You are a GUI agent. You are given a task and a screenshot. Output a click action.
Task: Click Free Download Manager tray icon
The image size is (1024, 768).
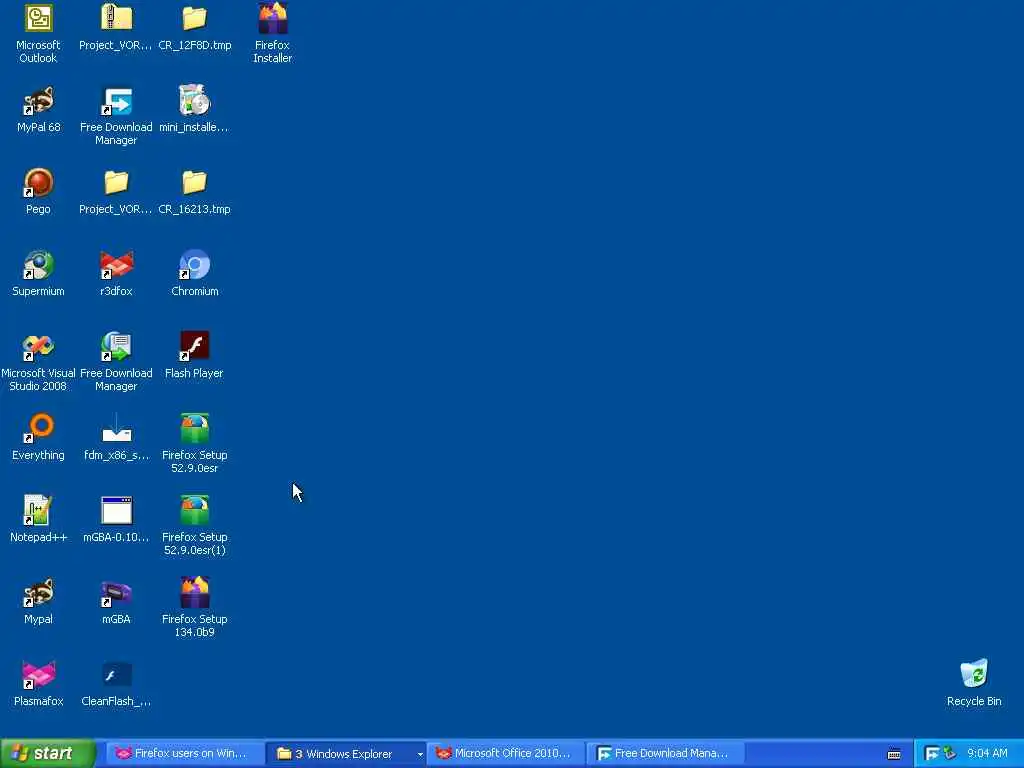click(932, 754)
